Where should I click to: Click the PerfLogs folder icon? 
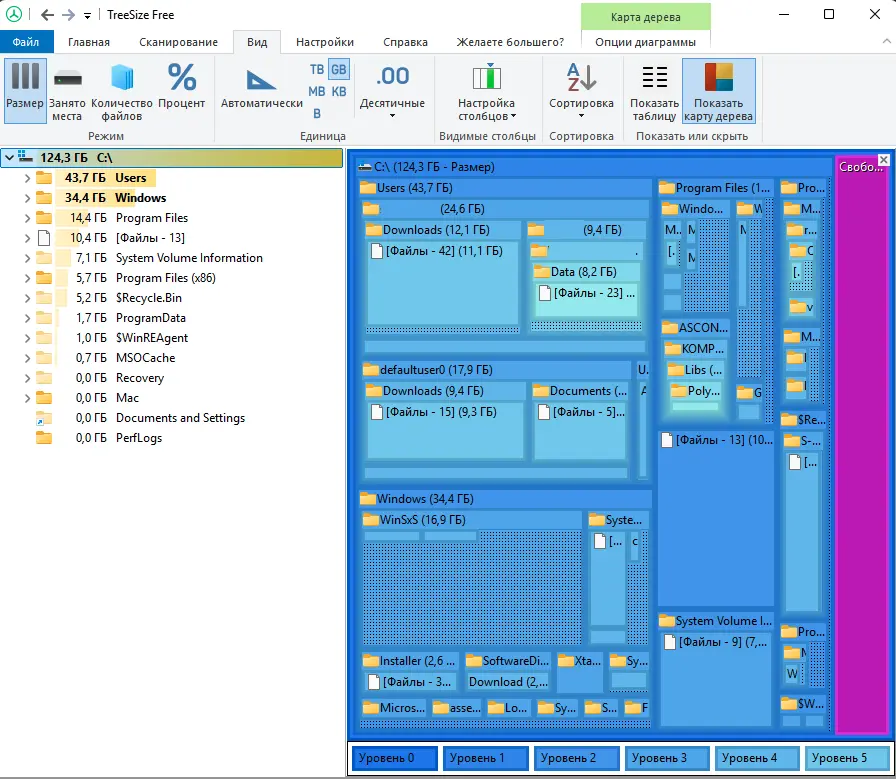[x=43, y=438]
